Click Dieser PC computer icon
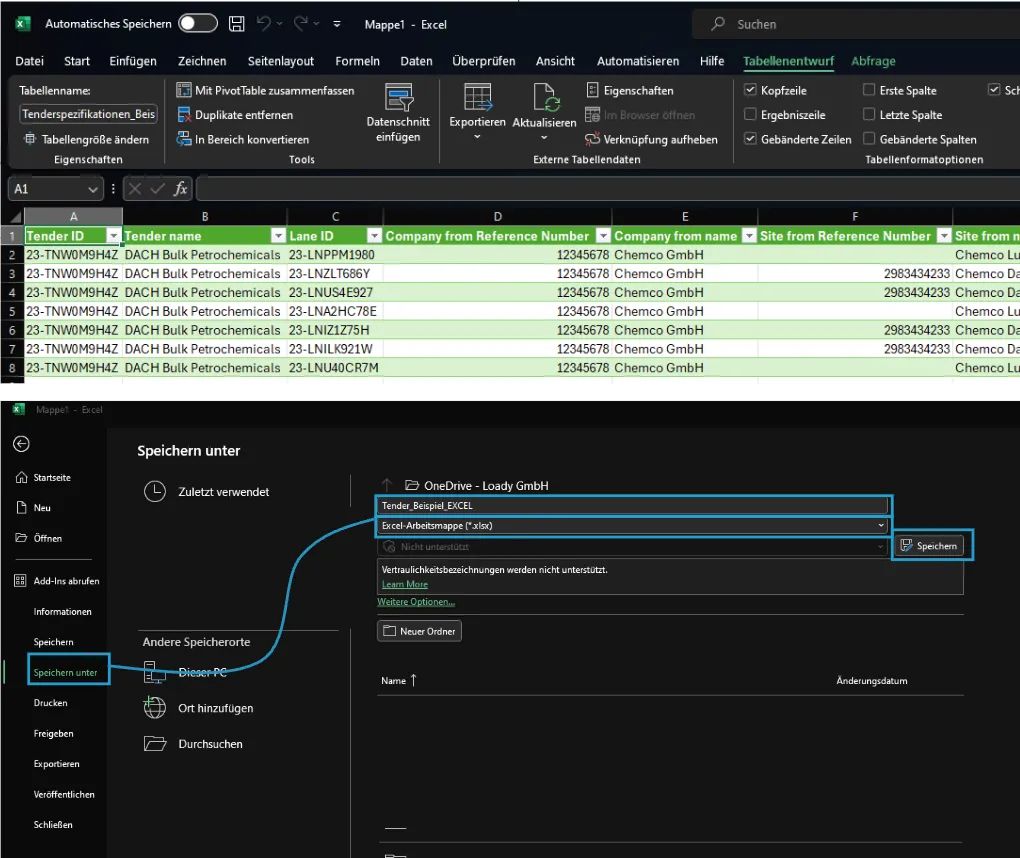 pos(154,673)
